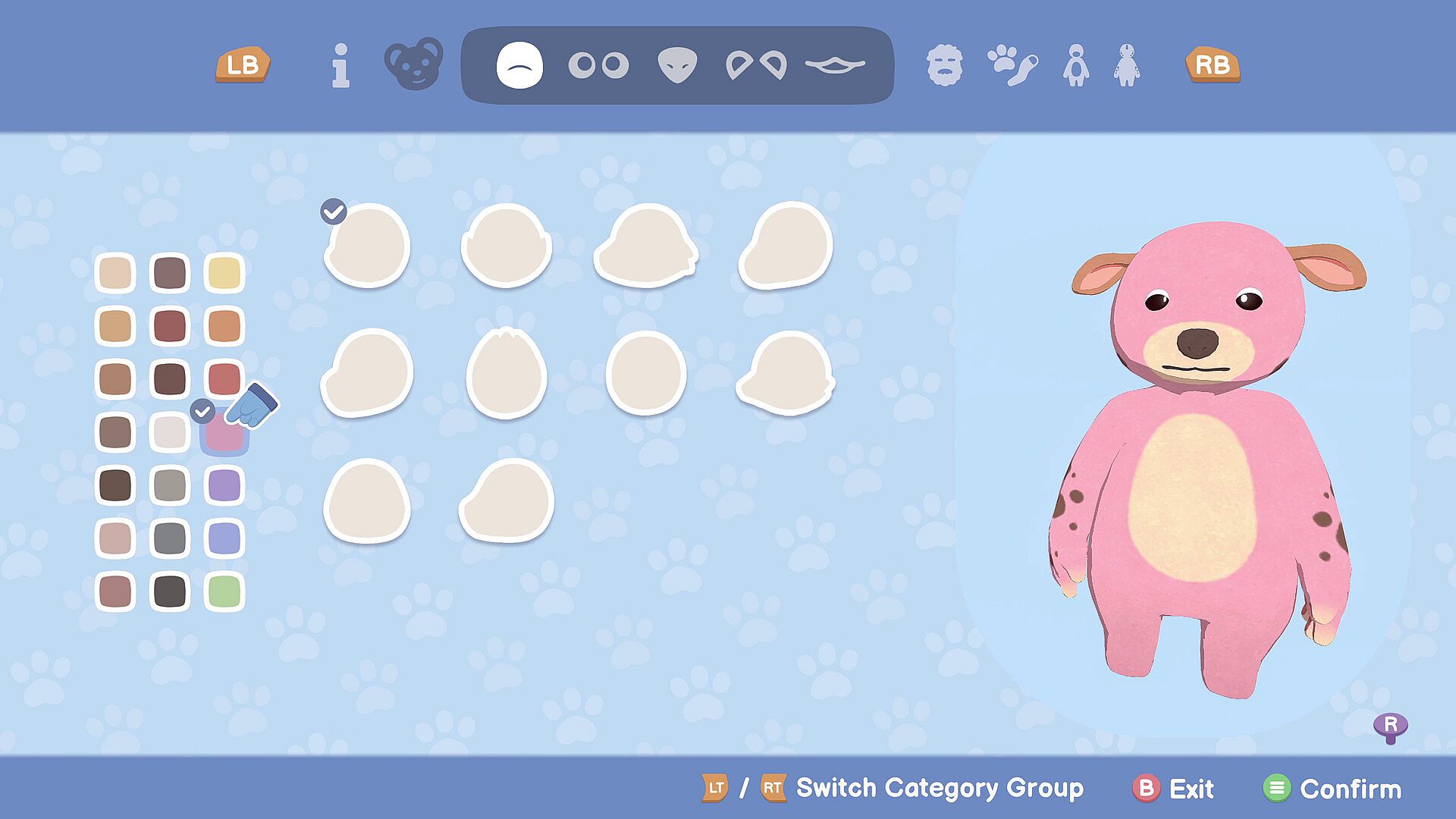
Task: Click the purple R rotate icon
Action: [1391, 727]
